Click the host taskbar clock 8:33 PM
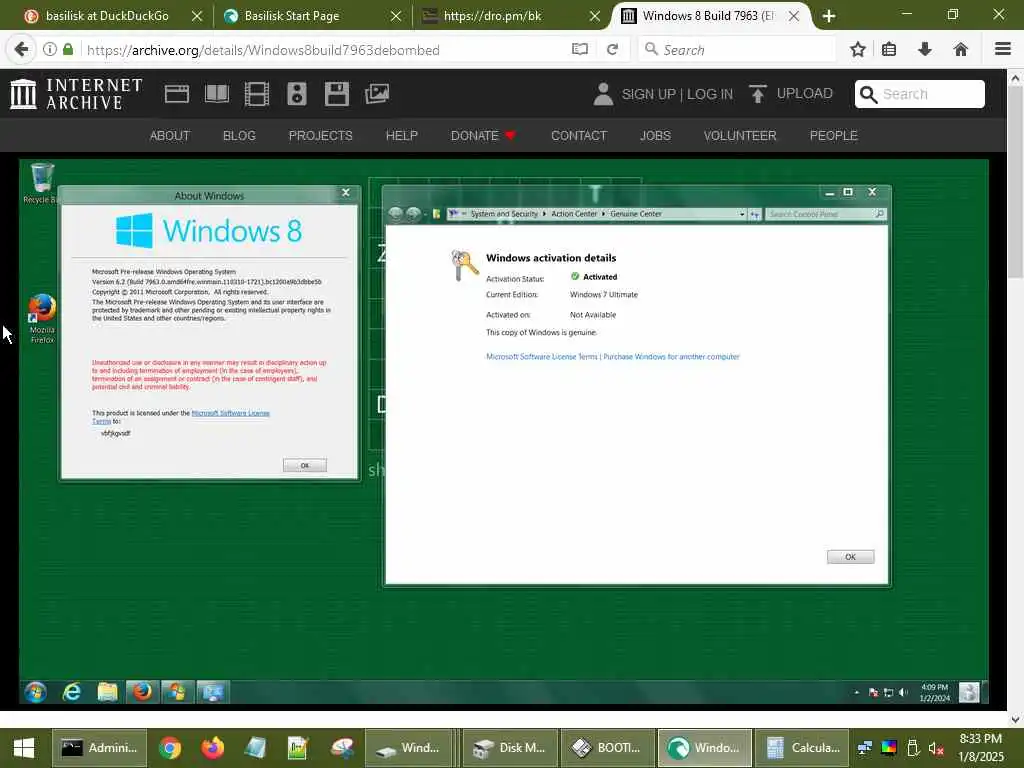Viewport: 1024px width, 768px height. tap(980, 739)
